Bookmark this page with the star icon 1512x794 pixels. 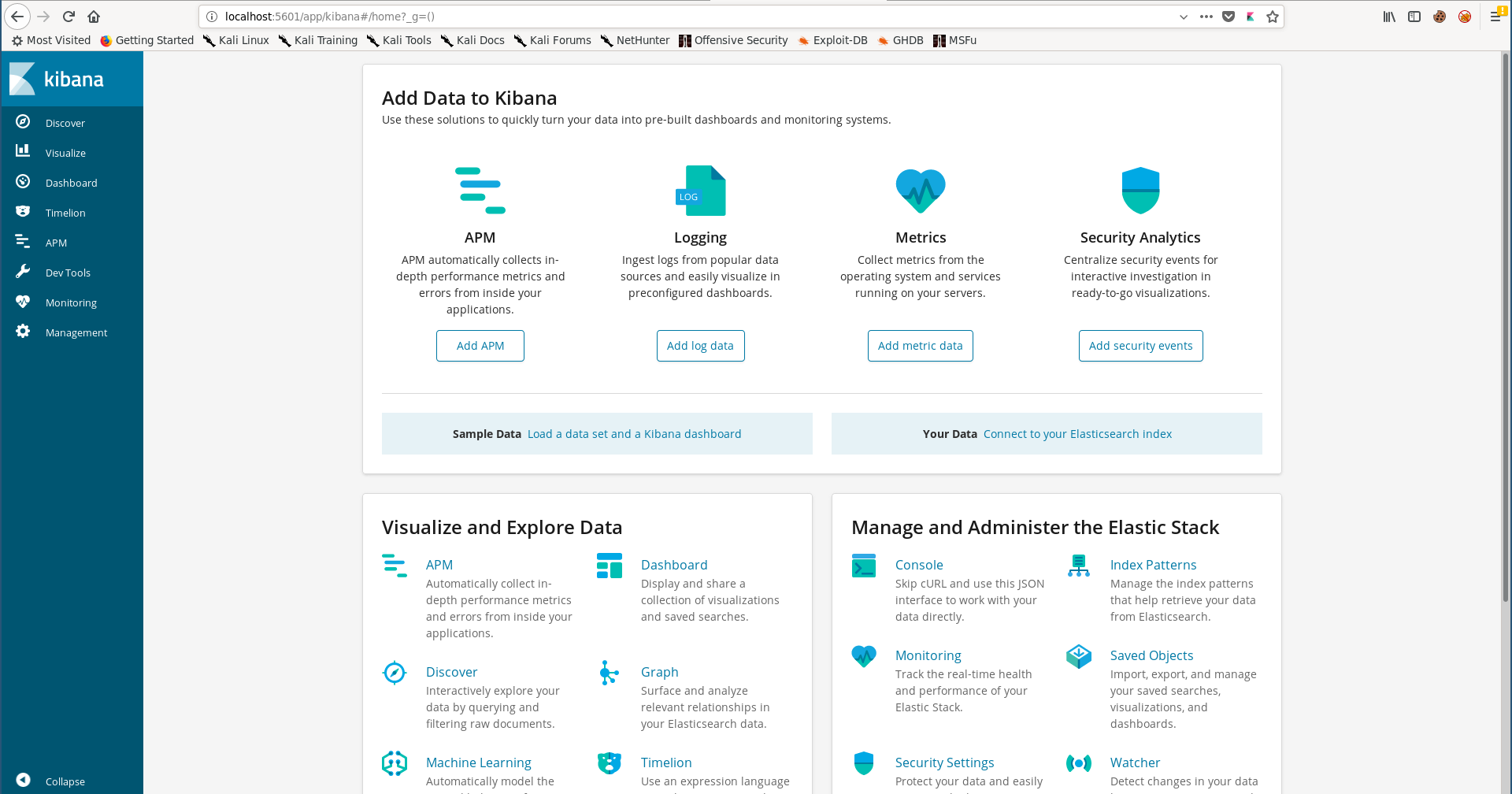(1273, 17)
